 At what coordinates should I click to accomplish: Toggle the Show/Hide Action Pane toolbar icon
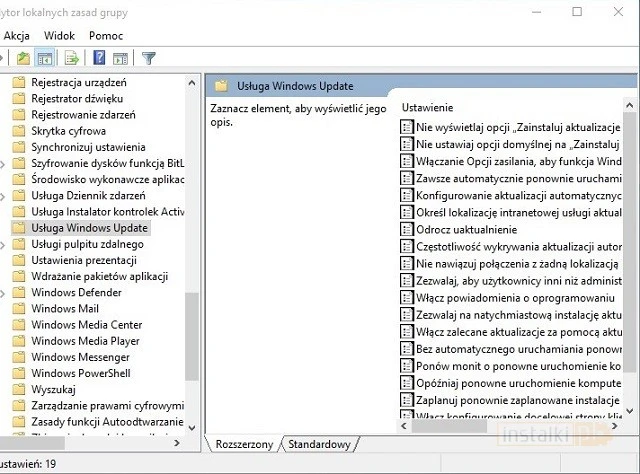120,58
